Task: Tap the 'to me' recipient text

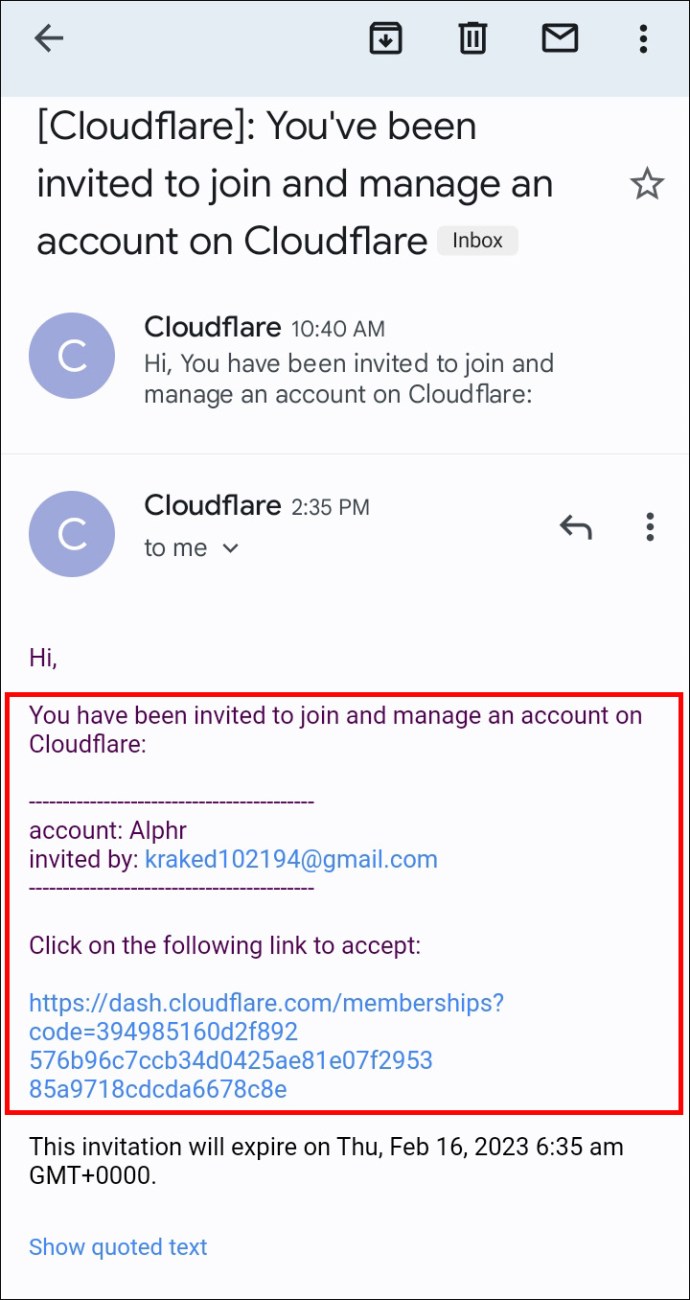Action: click(176, 548)
